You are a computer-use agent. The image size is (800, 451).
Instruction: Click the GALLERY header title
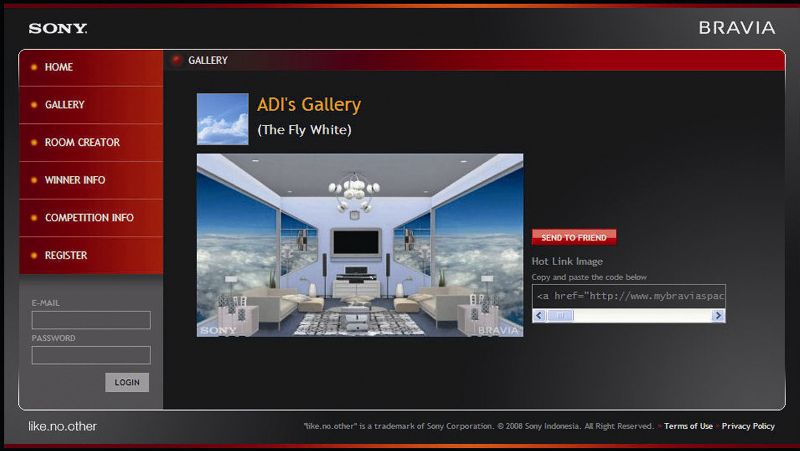point(208,60)
